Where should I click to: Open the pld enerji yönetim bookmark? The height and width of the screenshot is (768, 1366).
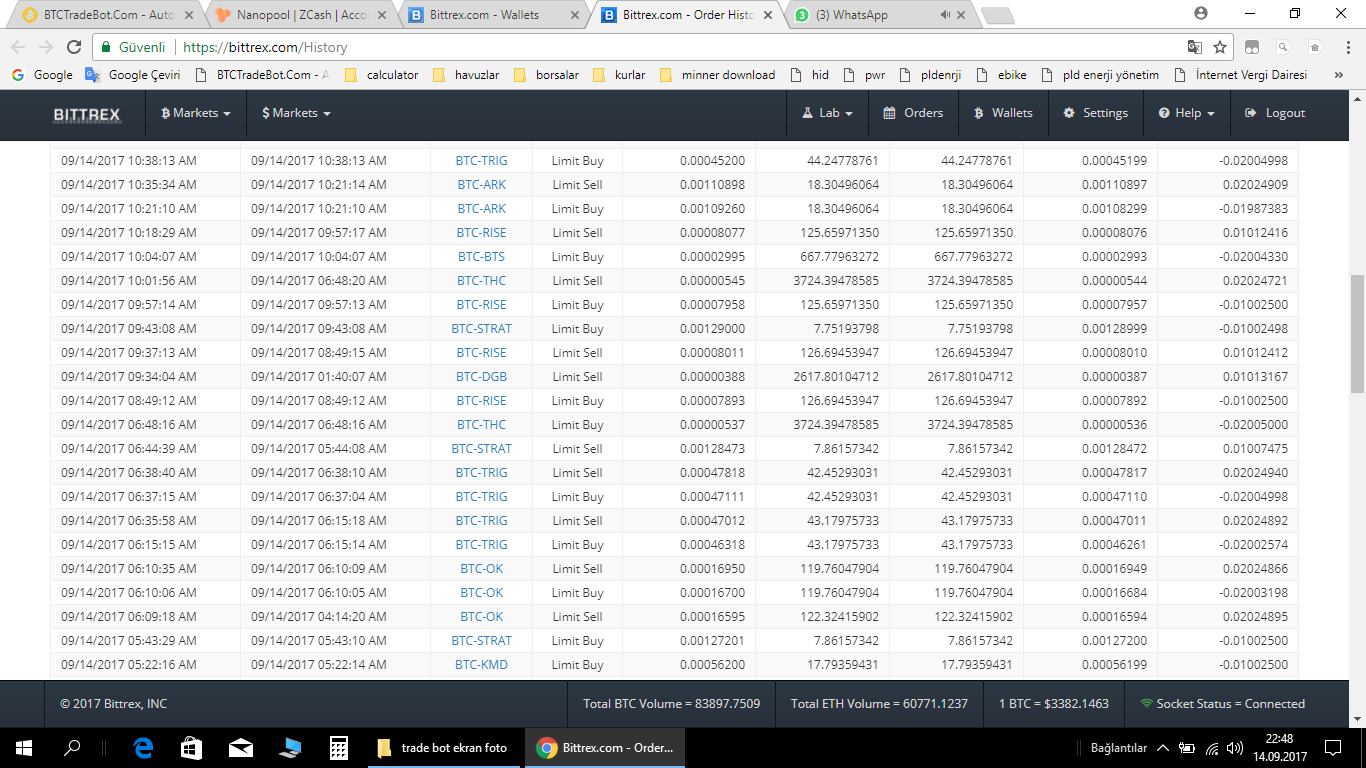pyautogui.click(x=1100, y=75)
